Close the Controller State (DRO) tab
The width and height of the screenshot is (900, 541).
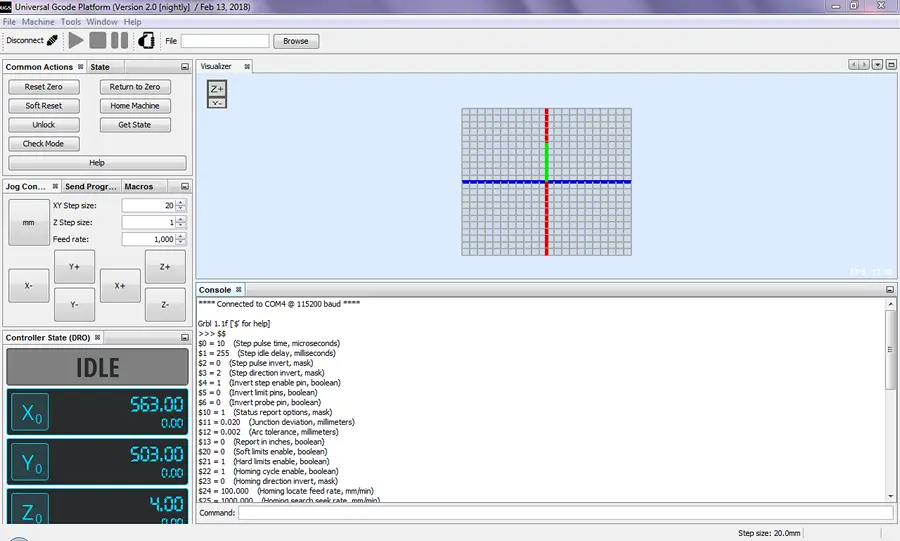[98, 337]
